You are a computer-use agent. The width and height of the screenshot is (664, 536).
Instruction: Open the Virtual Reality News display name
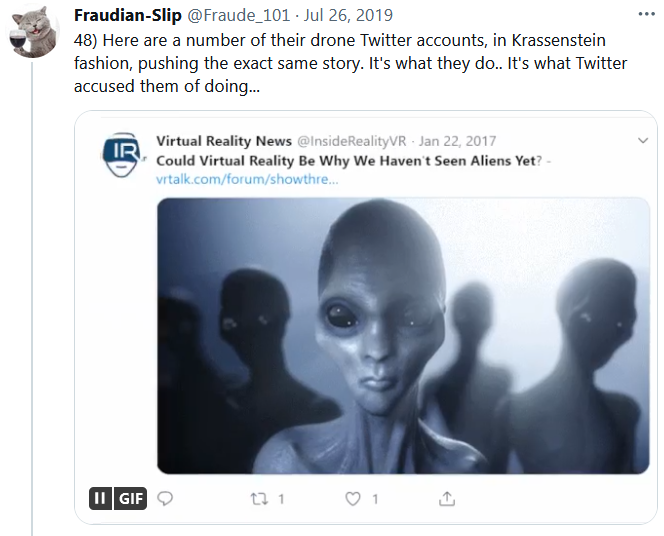click(224, 141)
